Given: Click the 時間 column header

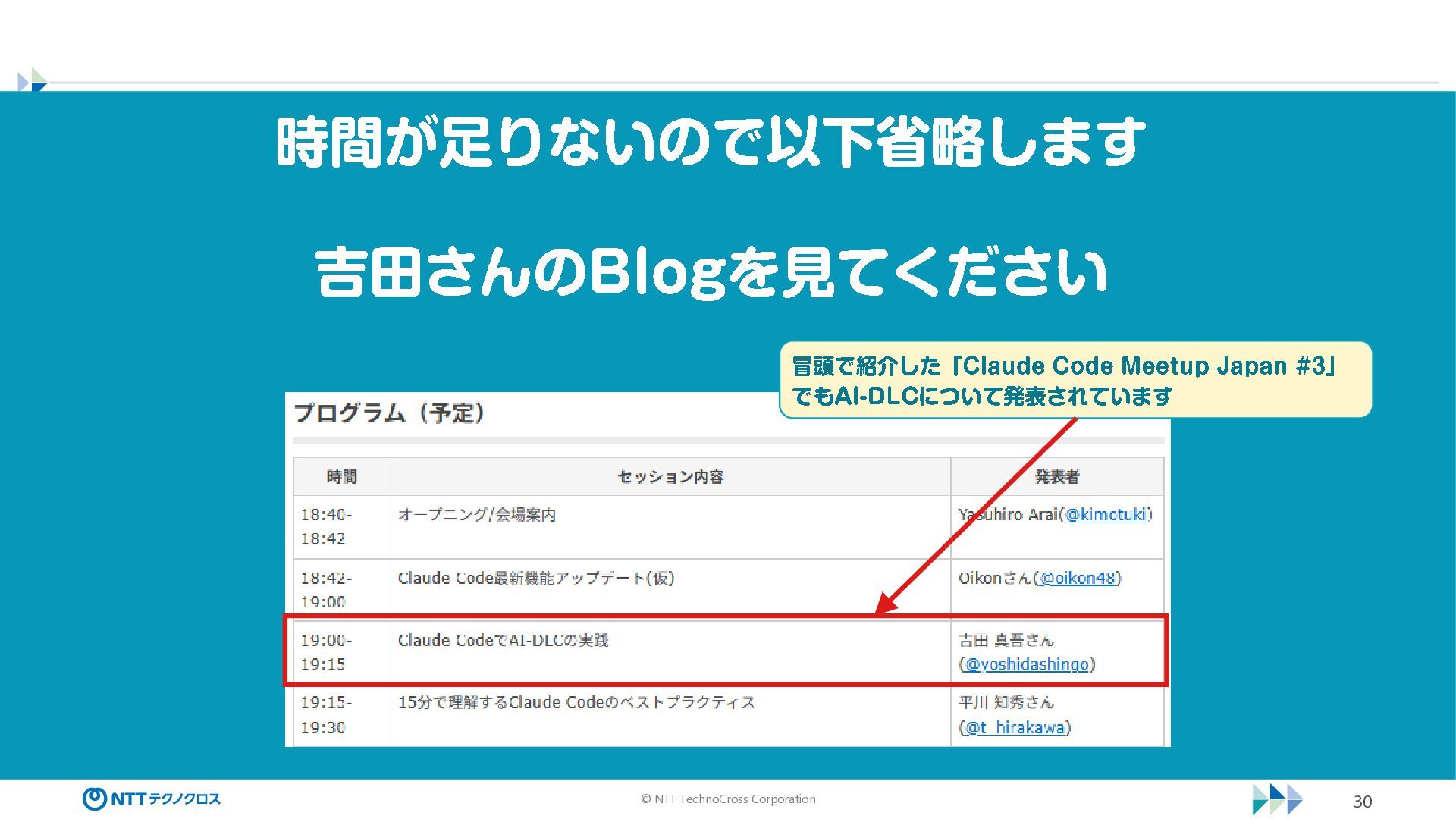Looking at the screenshot, I should (x=342, y=477).
